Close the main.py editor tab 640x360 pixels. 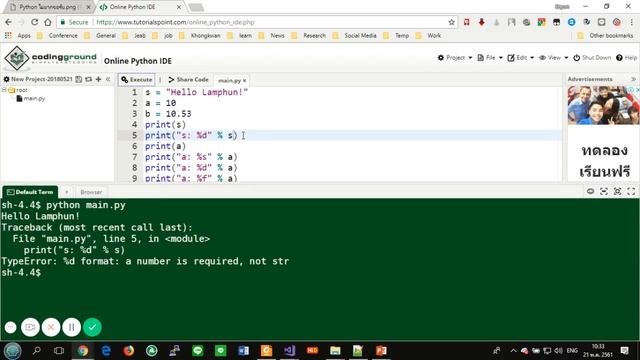pos(244,80)
